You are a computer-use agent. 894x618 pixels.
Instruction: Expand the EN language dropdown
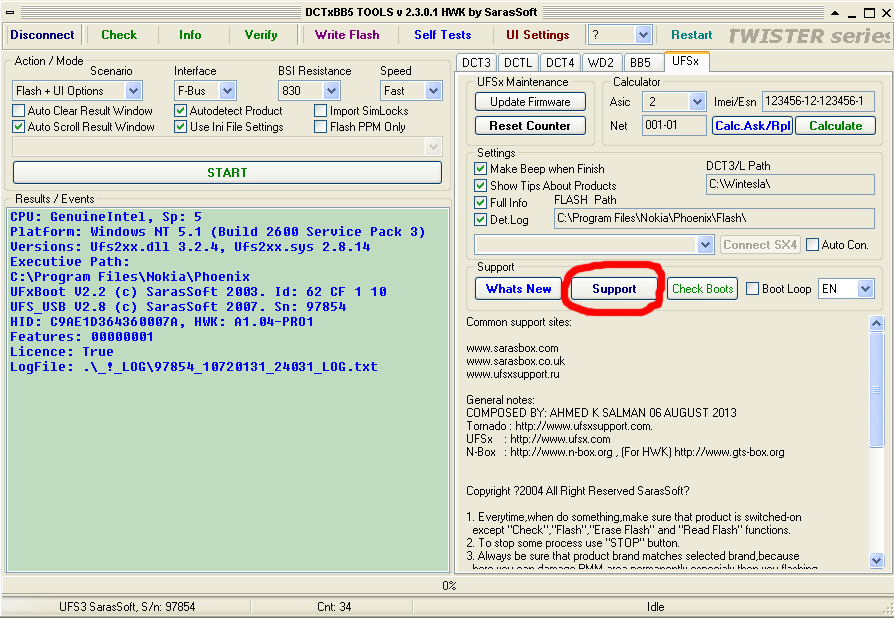[865, 288]
